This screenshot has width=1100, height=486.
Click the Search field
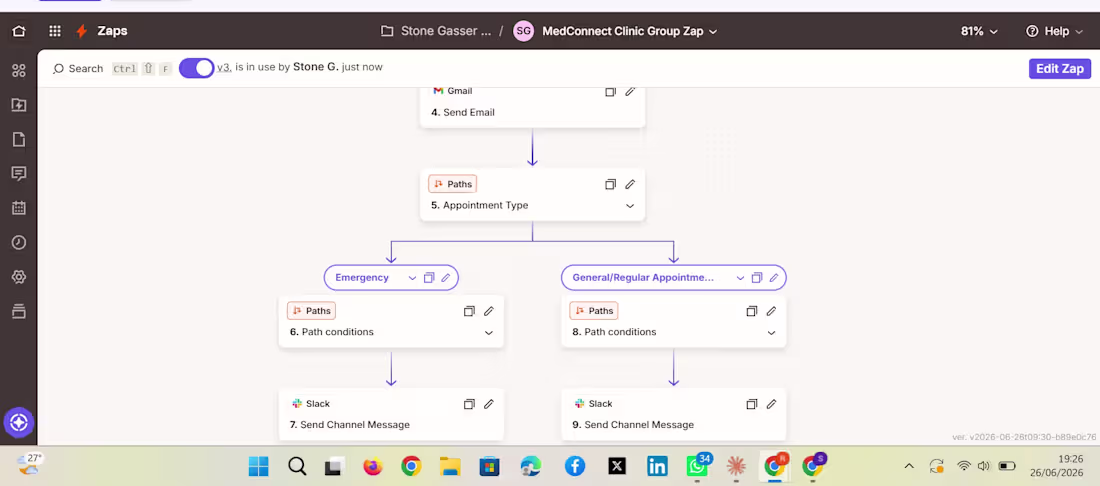78,68
